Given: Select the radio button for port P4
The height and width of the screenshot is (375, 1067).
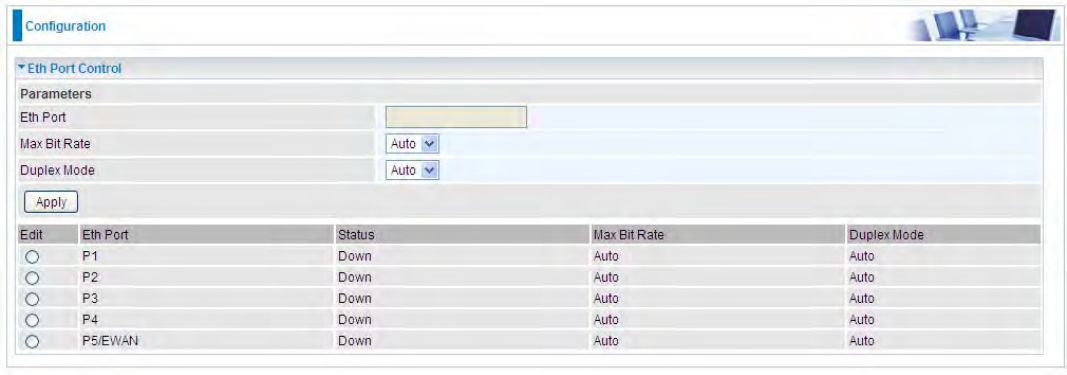Looking at the screenshot, I should tap(32, 320).
